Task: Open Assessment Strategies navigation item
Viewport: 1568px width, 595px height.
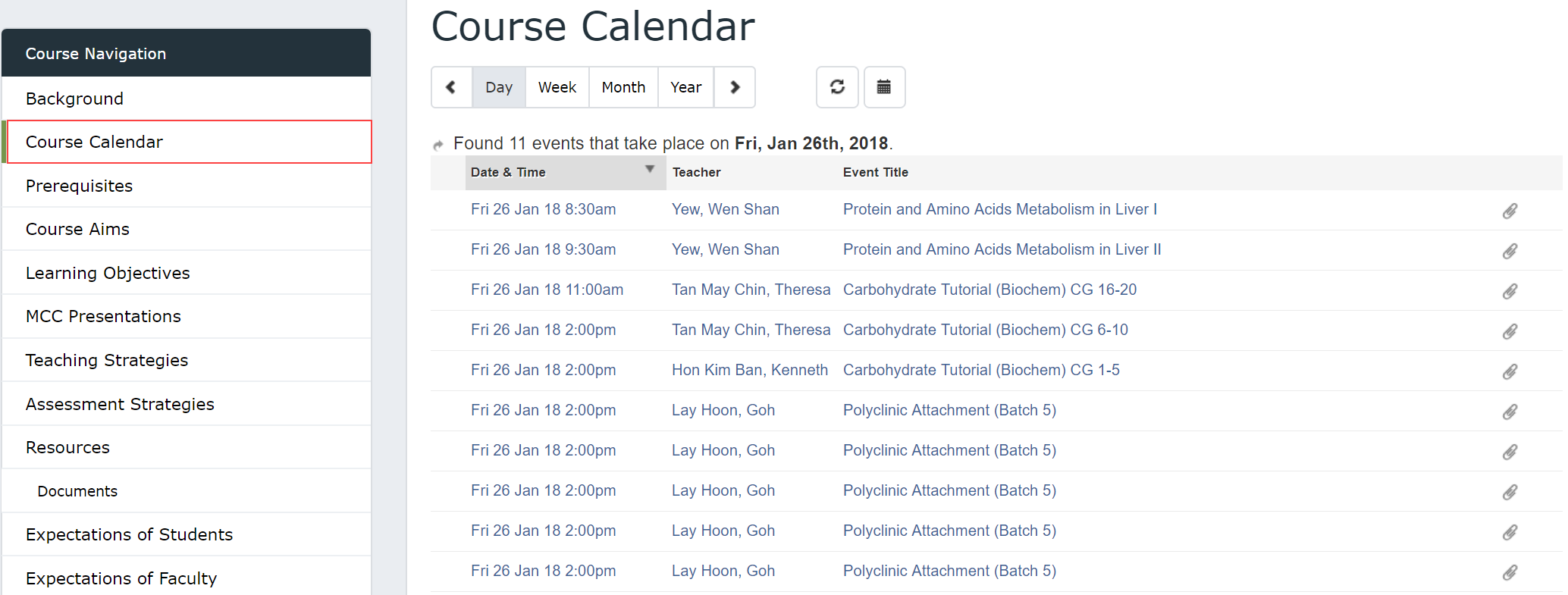Action: (x=187, y=404)
